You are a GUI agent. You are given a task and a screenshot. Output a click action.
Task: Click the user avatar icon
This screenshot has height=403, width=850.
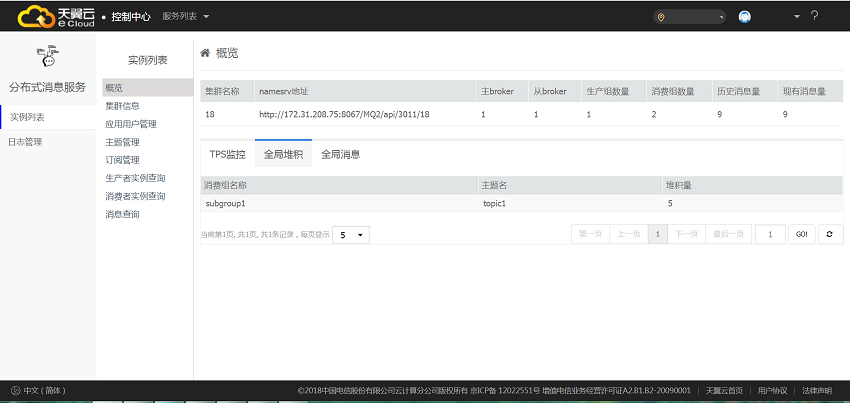[x=745, y=17]
